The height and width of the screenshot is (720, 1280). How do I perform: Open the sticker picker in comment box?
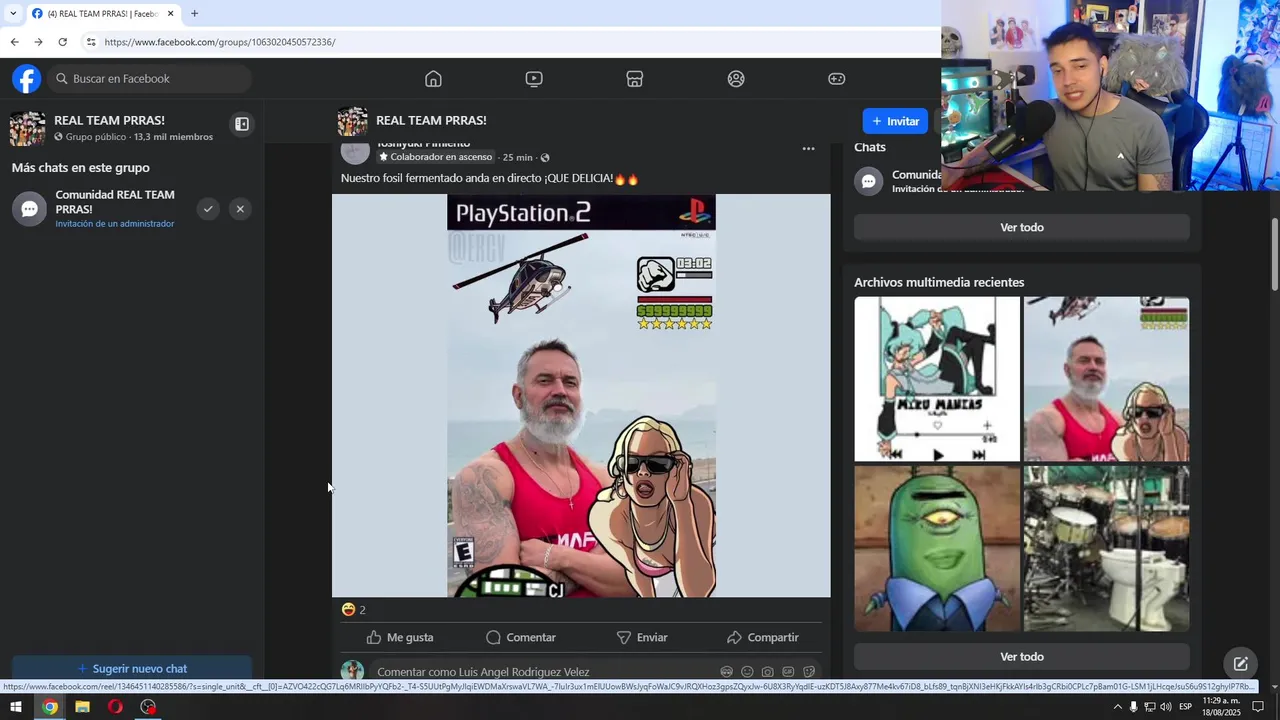click(808, 672)
